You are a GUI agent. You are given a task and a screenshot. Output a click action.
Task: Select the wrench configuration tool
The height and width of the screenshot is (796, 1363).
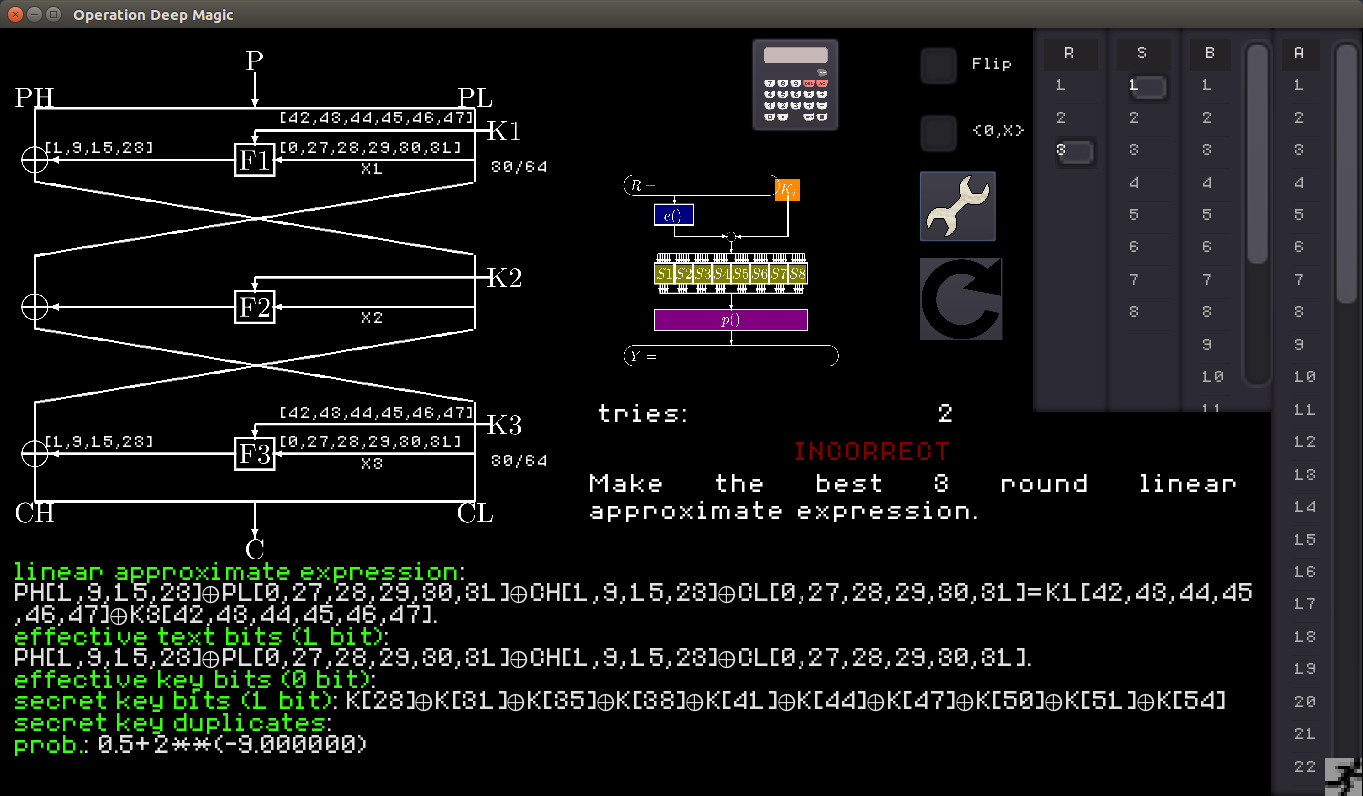click(957, 206)
